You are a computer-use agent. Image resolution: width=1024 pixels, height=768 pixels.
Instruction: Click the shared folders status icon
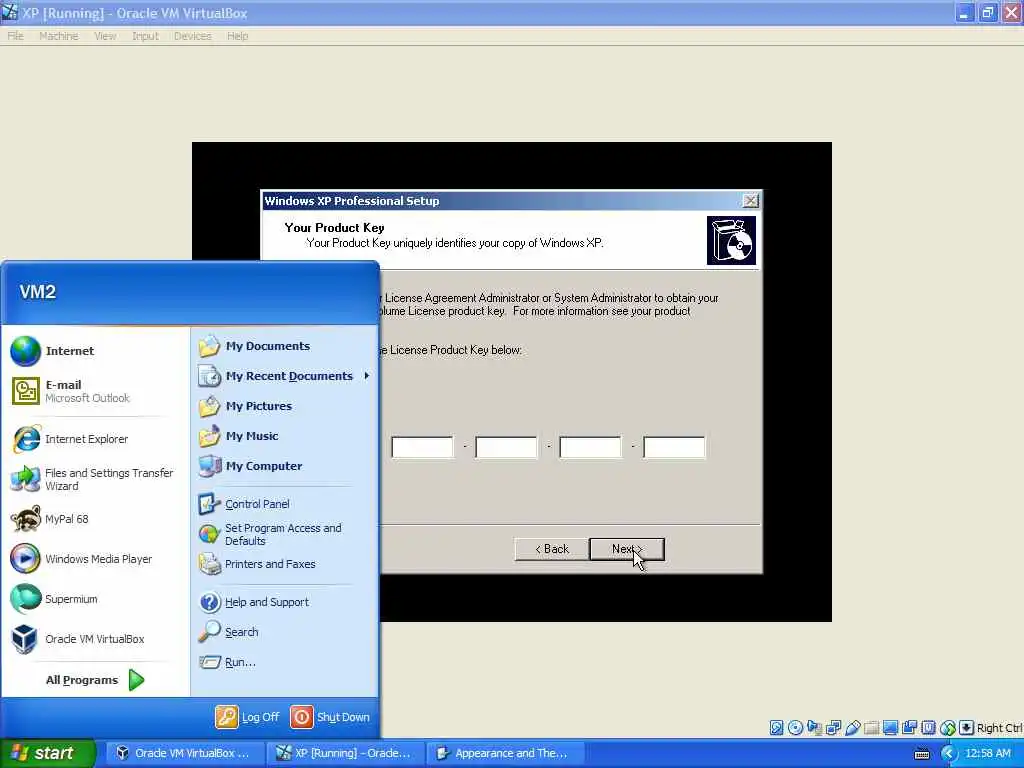[x=871, y=728]
